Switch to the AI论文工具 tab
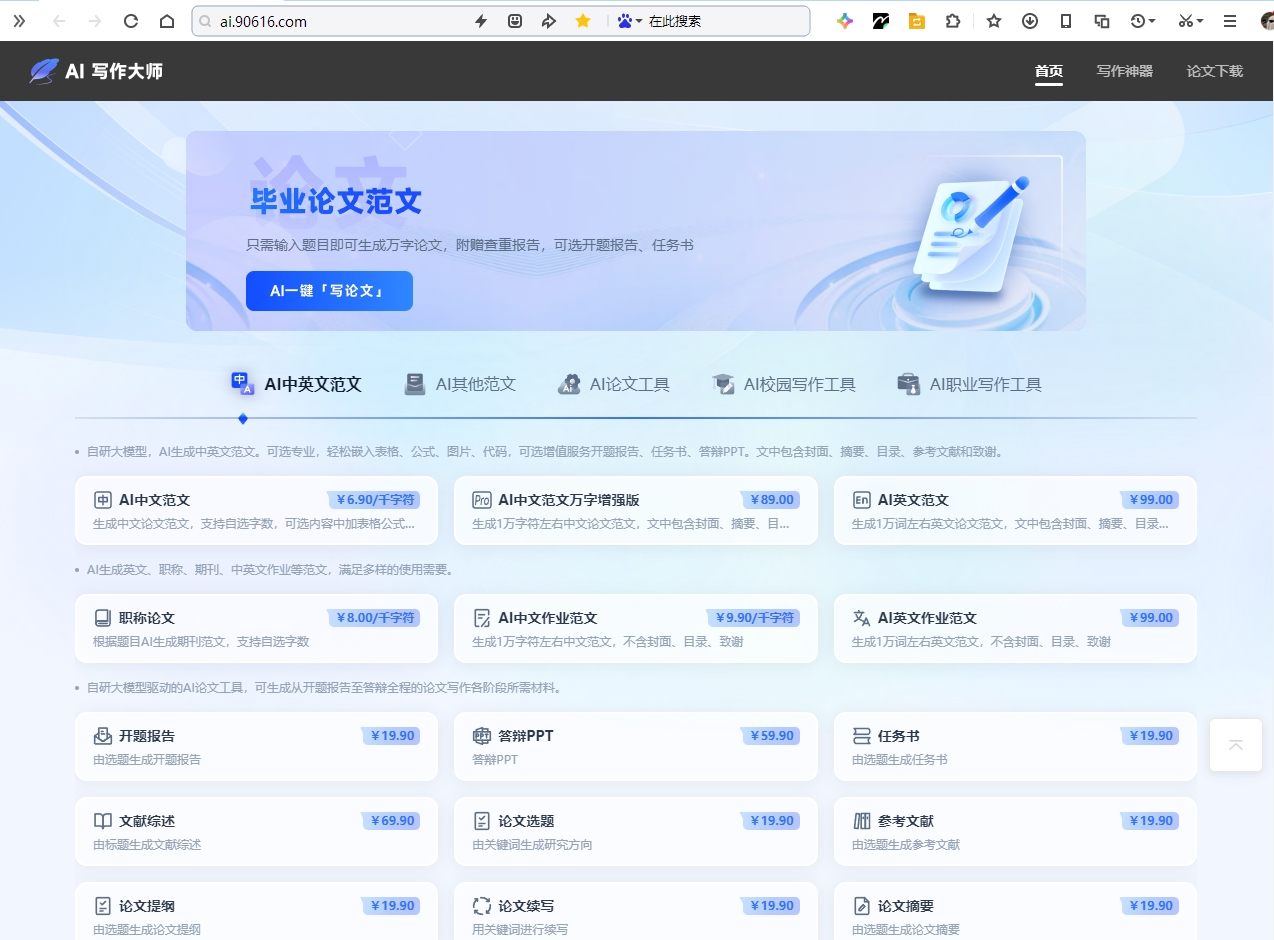This screenshot has width=1274, height=940. pyautogui.click(x=614, y=384)
